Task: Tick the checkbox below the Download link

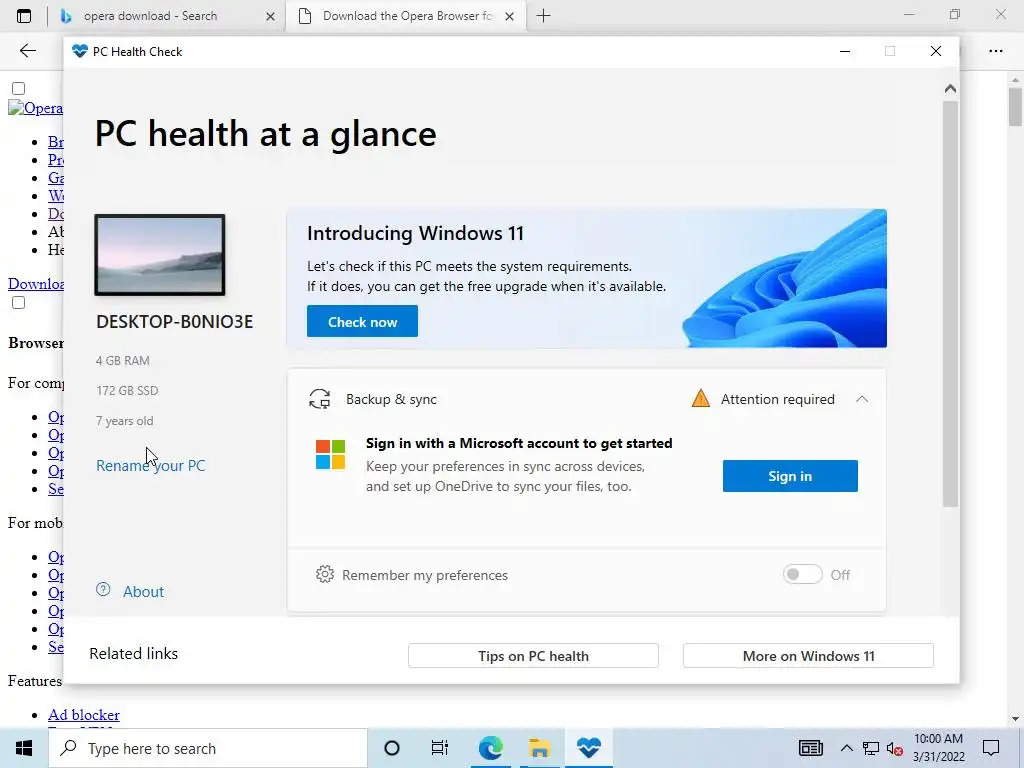Action: coord(18,302)
